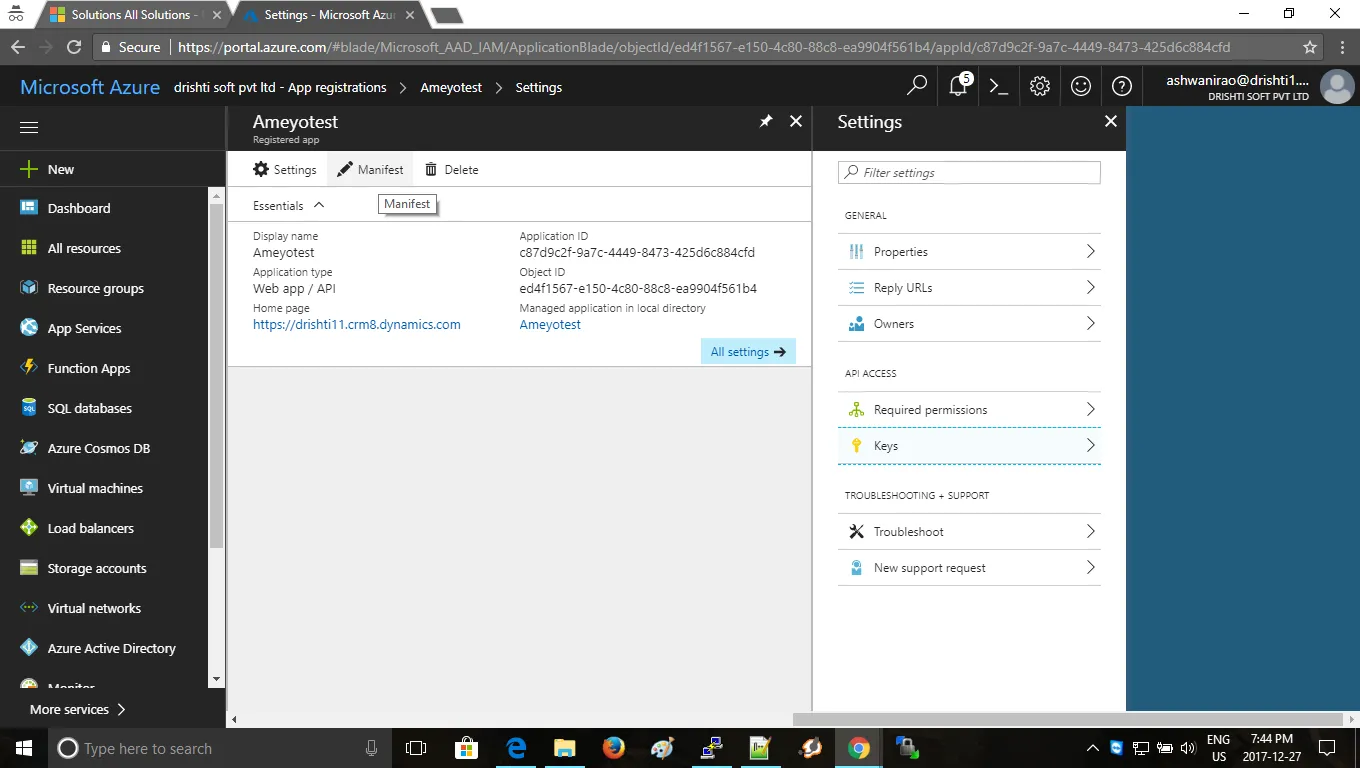The image size is (1360, 768).
Task: Pin the Ameyotest blade to dashboard
Action: pyautogui.click(x=766, y=121)
